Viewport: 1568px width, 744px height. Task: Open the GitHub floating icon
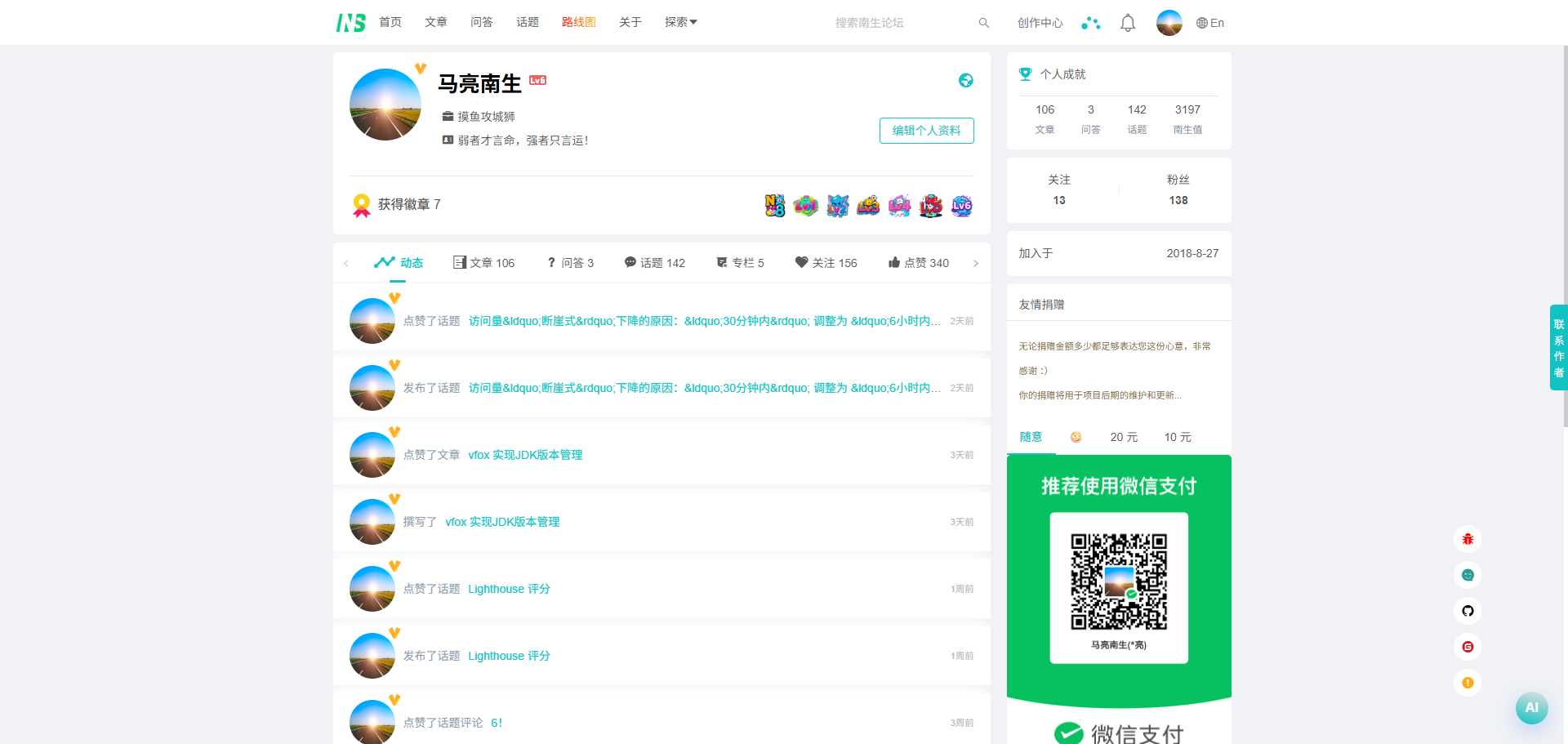(x=1468, y=611)
